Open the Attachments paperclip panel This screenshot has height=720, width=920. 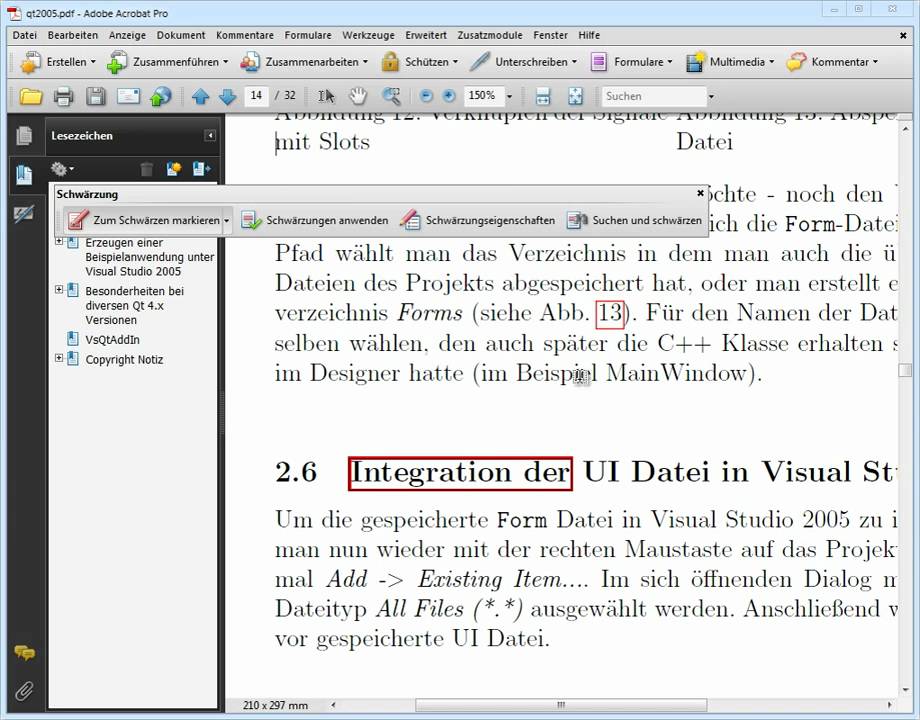[x=25, y=691]
